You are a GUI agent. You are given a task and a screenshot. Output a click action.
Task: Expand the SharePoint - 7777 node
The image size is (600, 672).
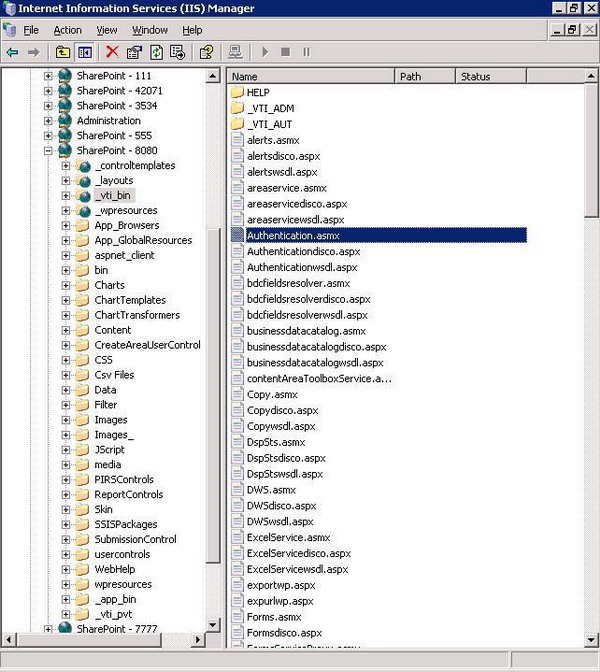pos(48,629)
